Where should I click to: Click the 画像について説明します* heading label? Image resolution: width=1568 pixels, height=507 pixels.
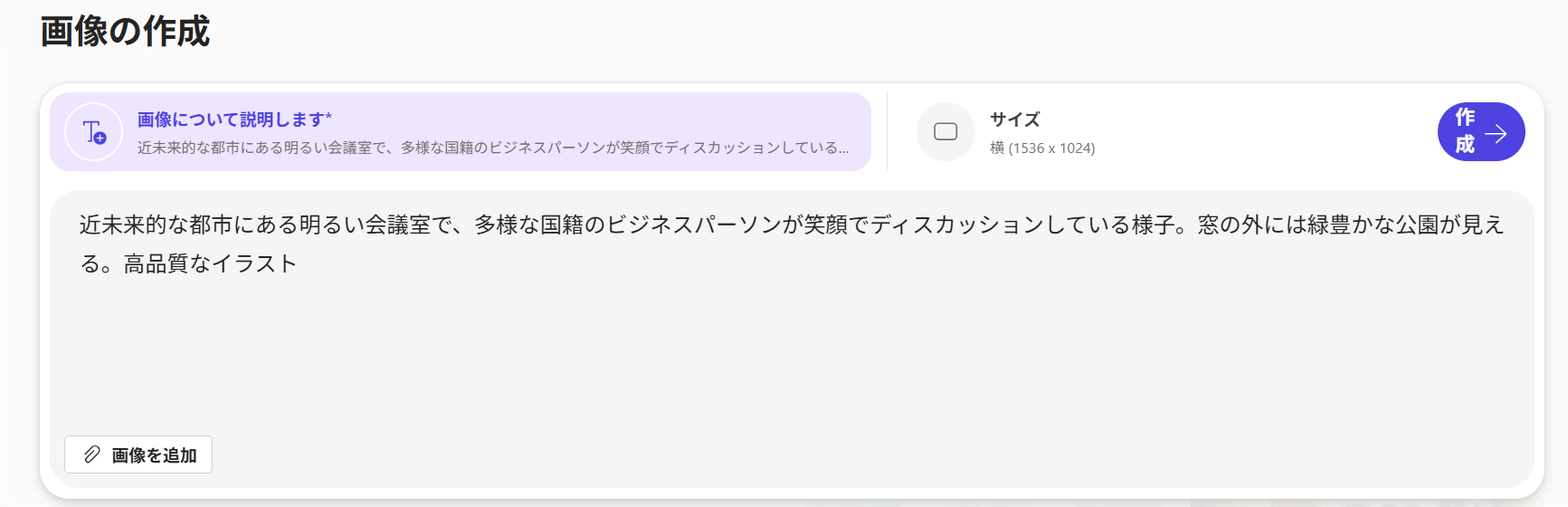(x=234, y=120)
